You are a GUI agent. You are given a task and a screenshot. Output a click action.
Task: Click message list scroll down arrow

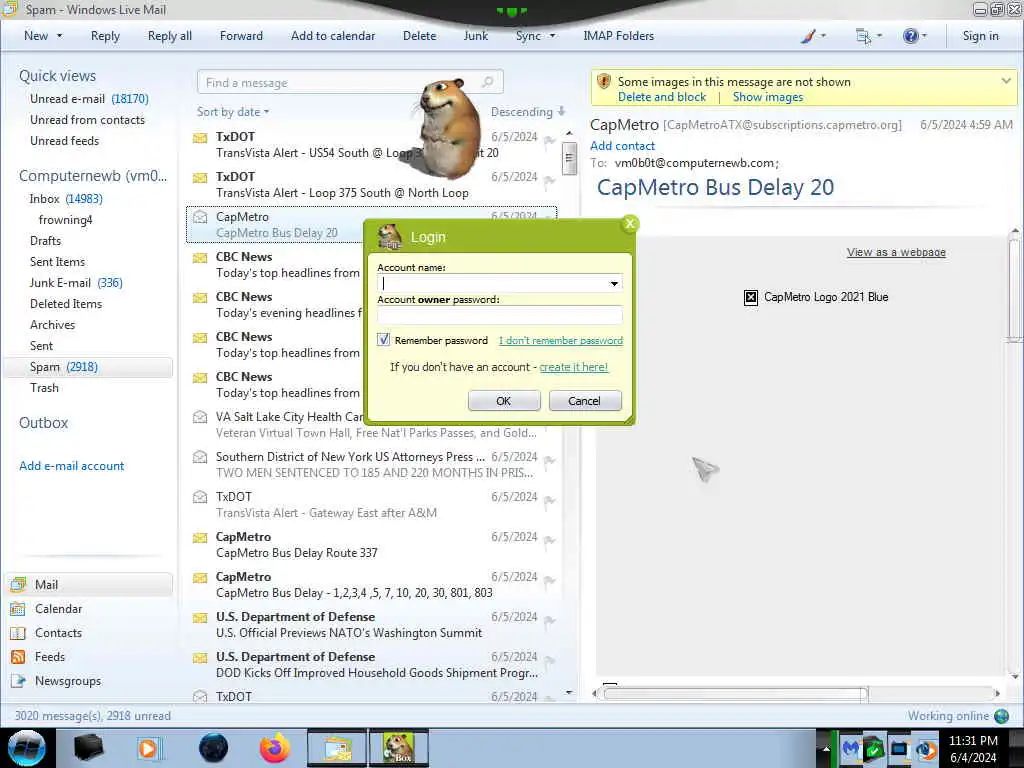(569, 692)
